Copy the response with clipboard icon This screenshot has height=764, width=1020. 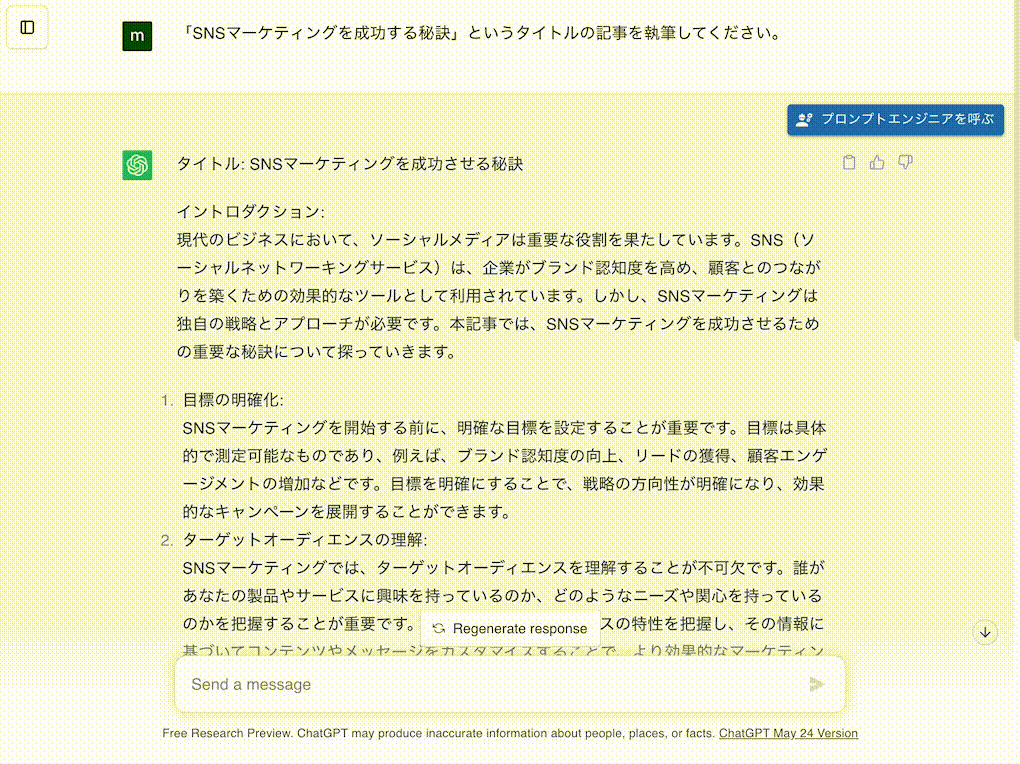pyautogui.click(x=849, y=162)
